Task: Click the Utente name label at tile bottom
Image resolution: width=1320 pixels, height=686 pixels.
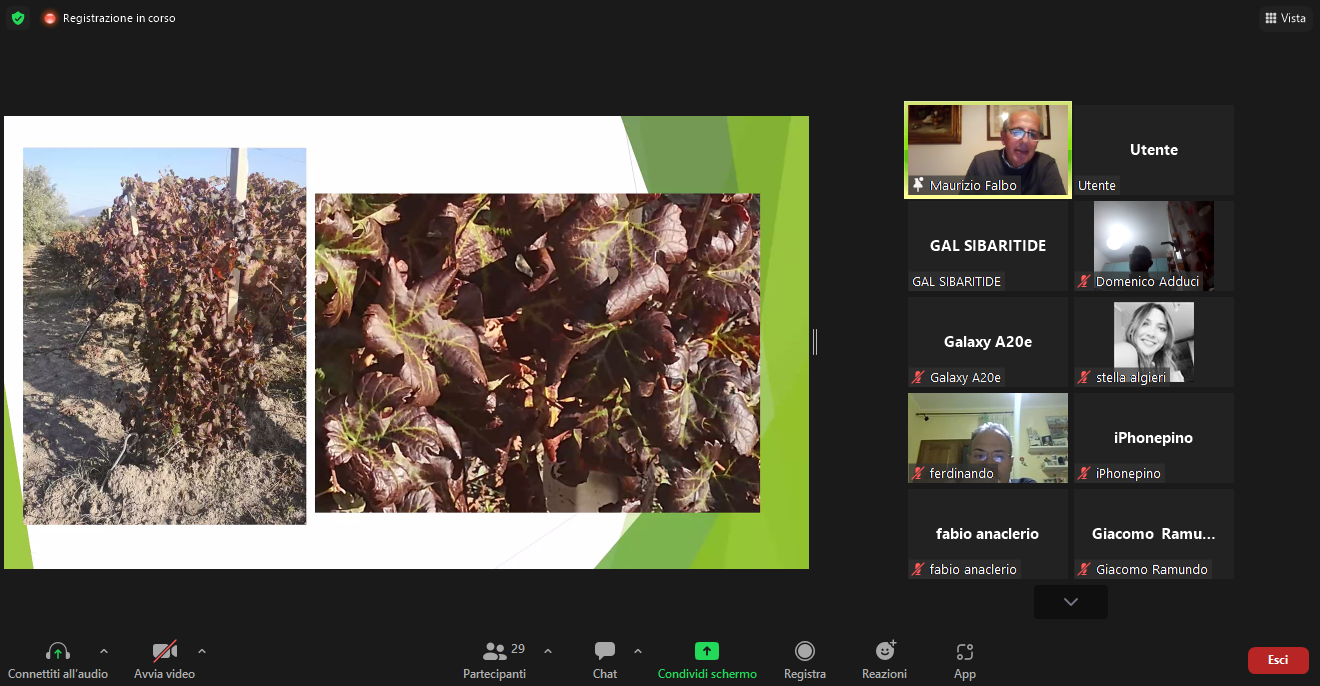Action: point(1097,185)
